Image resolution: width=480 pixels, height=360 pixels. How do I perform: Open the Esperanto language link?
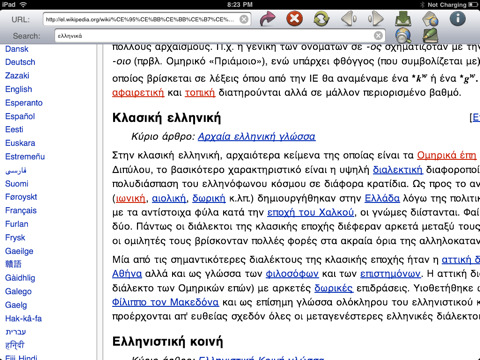(x=24, y=103)
